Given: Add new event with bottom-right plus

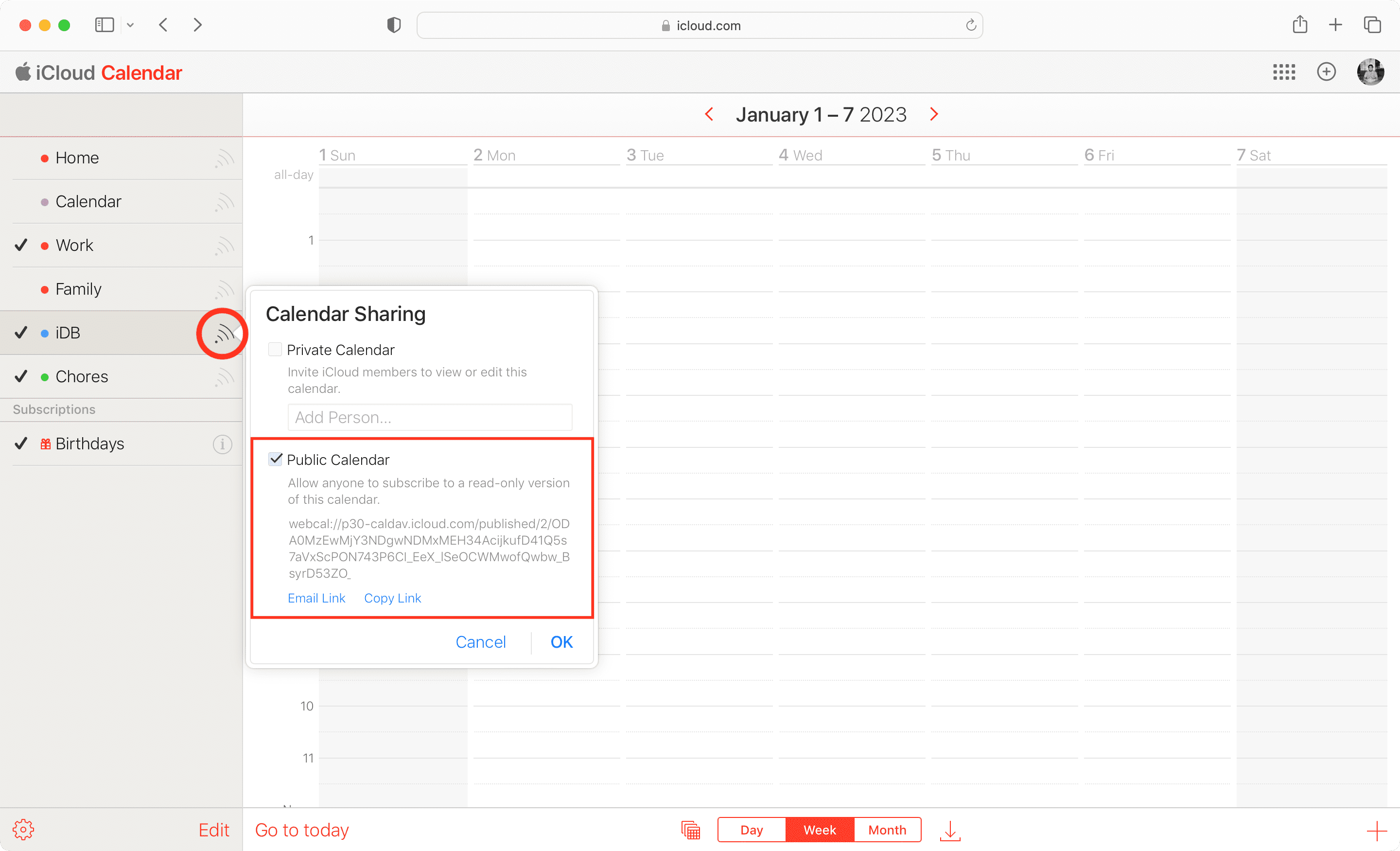Looking at the screenshot, I should tap(1377, 831).
